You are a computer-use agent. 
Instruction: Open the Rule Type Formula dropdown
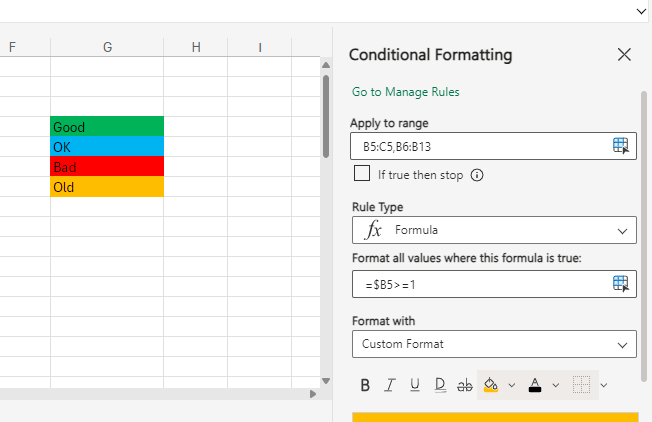pos(494,230)
